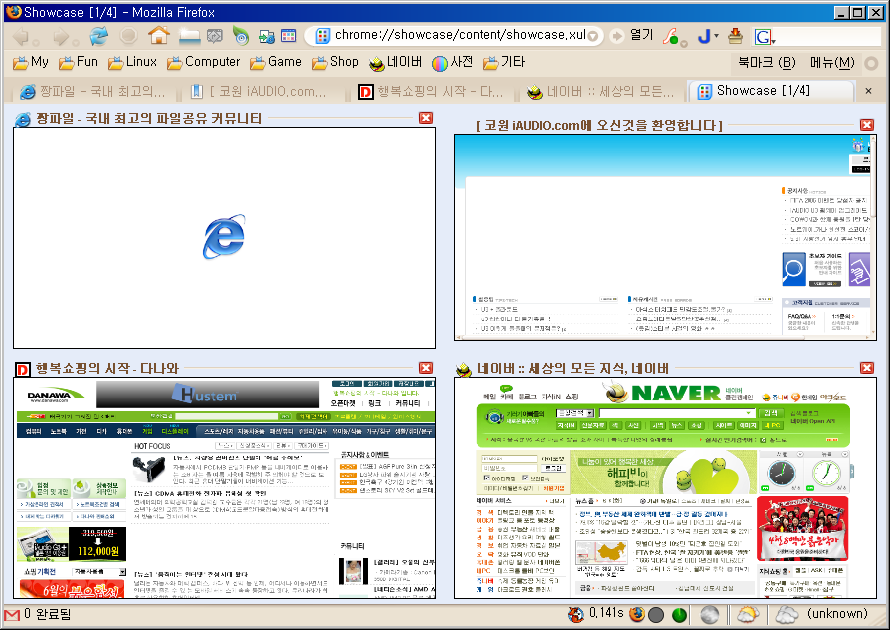Open the search engine selector dropdown arrow

[x=773, y=41]
